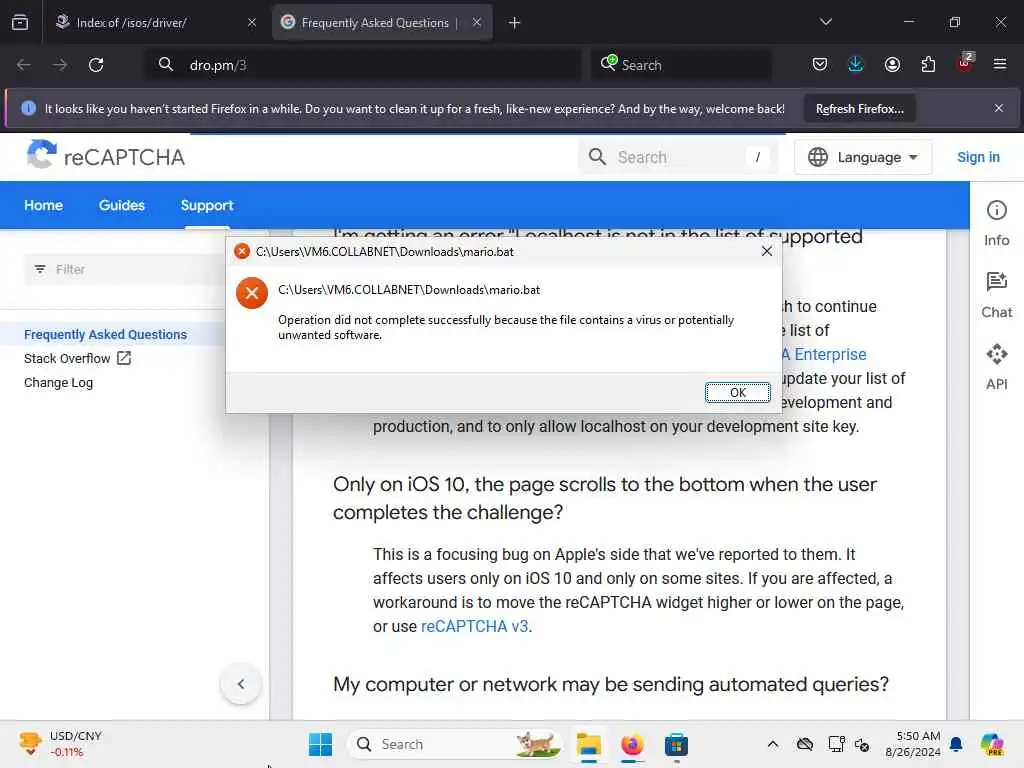This screenshot has height=768, width=1024.
Task: Open the Support nav tab
Action: click(x=206, y=205)
